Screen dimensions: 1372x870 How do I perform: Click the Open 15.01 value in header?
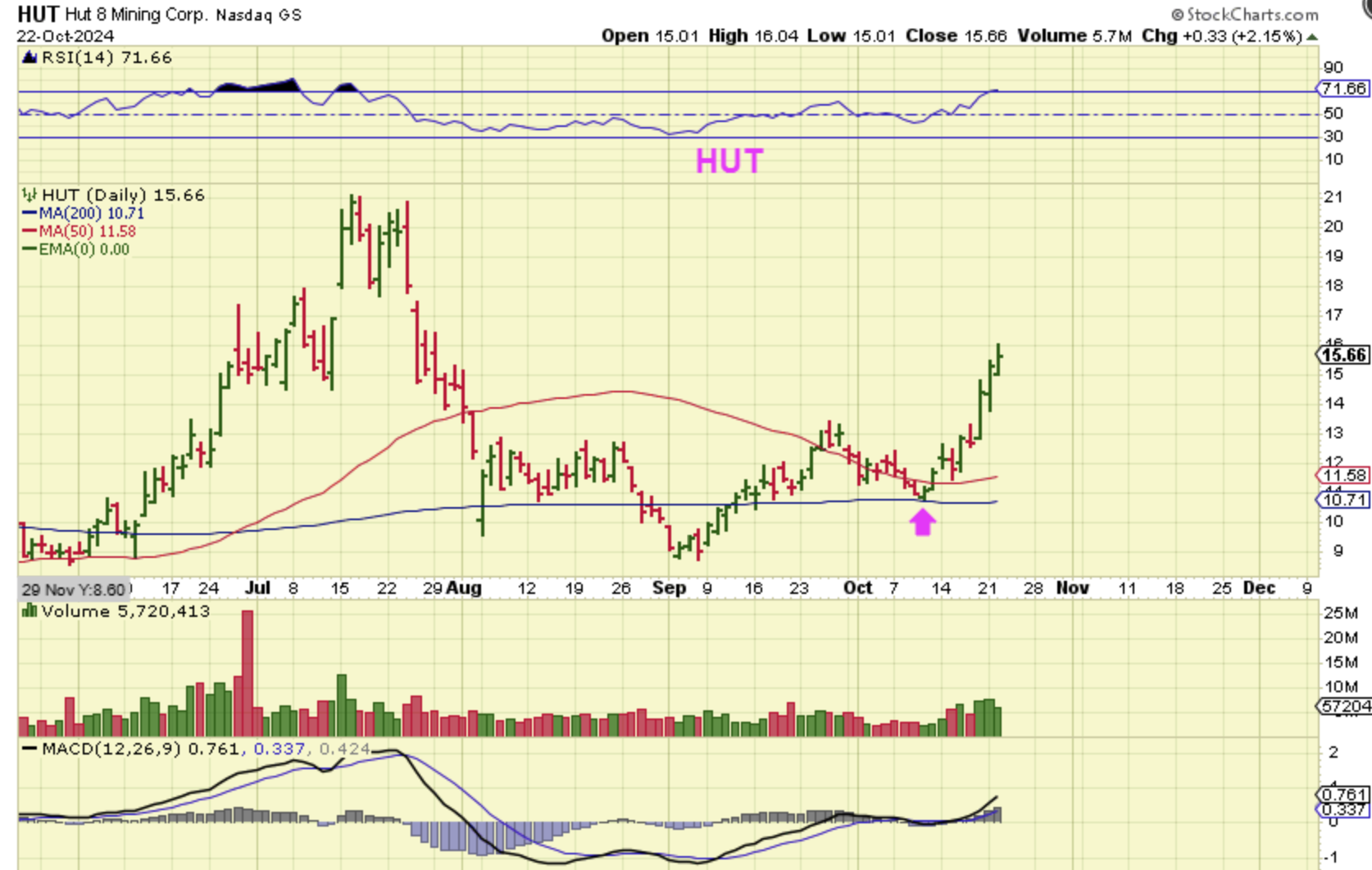tap(651, 36)
